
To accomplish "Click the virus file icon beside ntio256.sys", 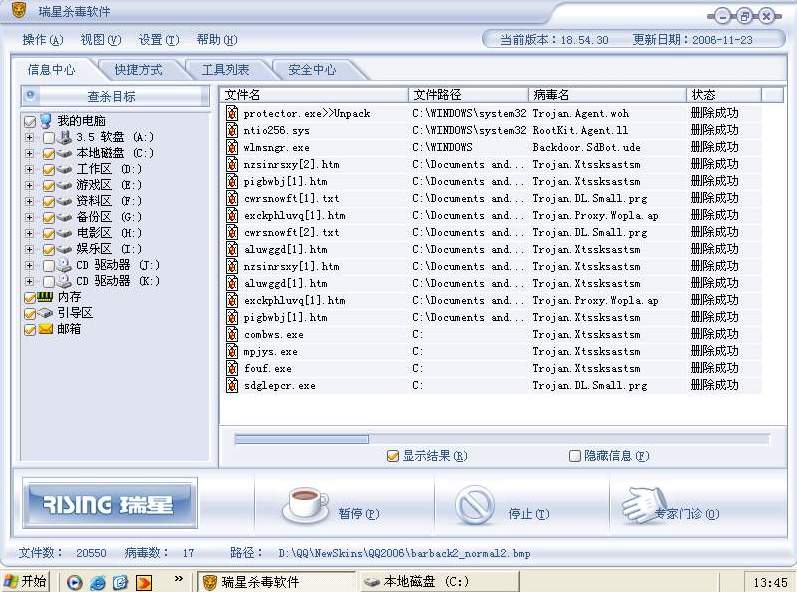I will click(232, 130).
